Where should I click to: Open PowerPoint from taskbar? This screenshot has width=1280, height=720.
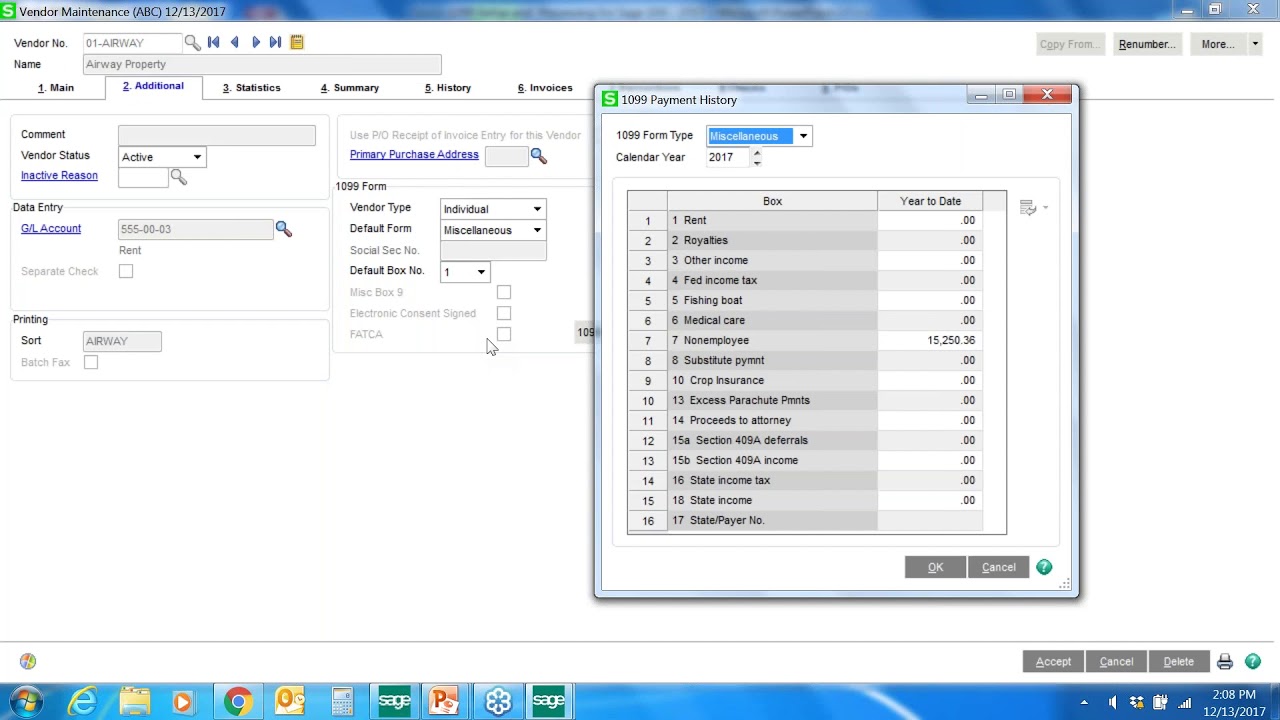pos(444,701)
